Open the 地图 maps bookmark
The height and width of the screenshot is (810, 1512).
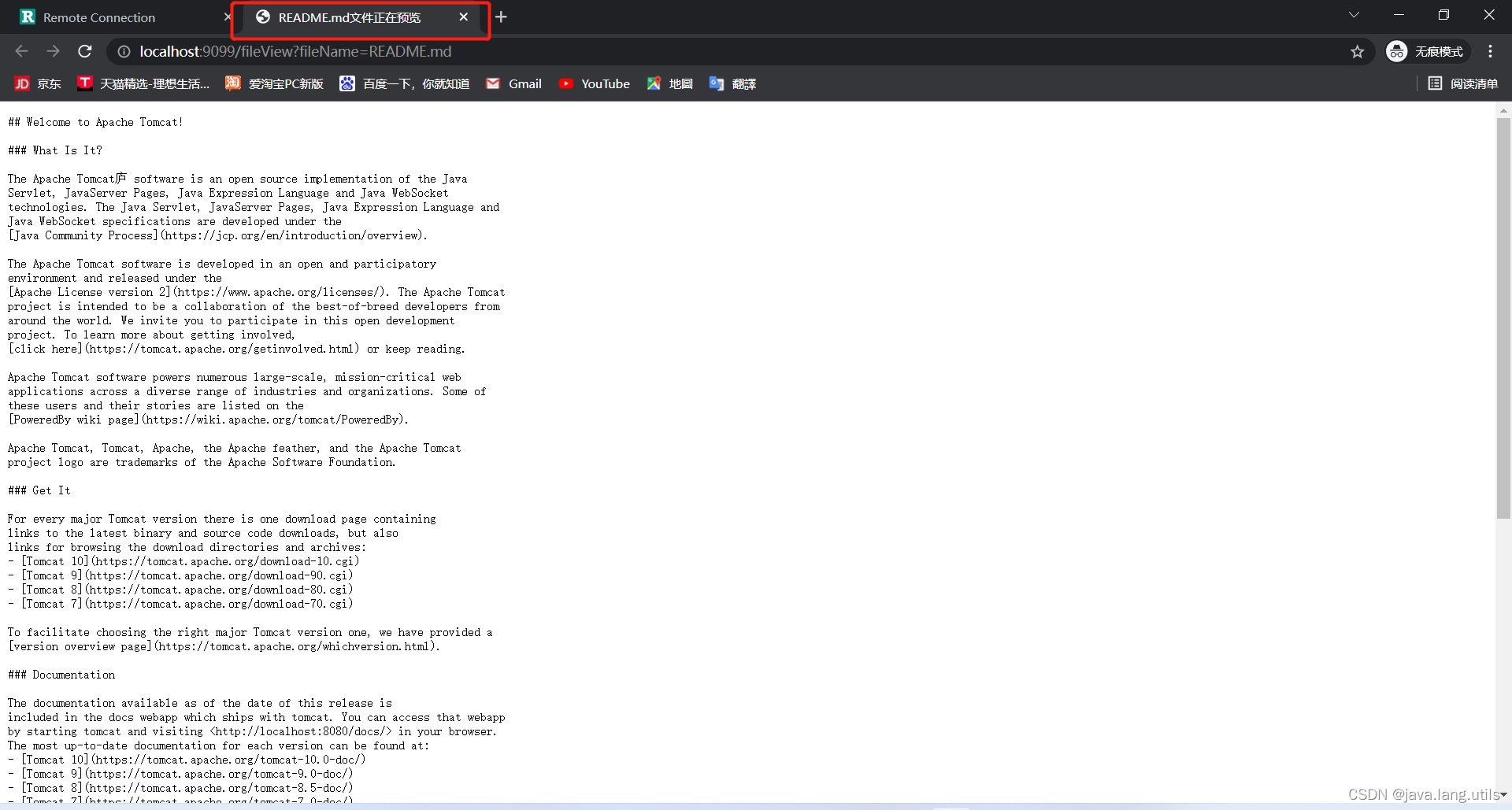point(669,83)
